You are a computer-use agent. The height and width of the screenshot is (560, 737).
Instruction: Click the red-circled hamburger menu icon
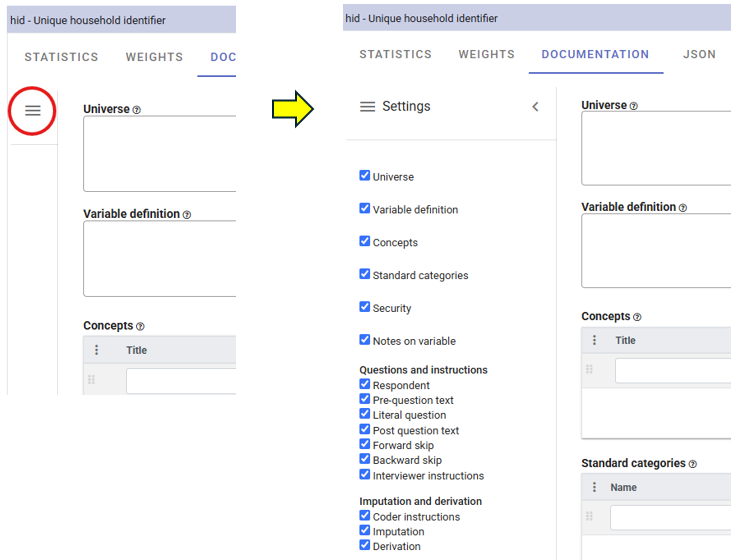point(33,111)
